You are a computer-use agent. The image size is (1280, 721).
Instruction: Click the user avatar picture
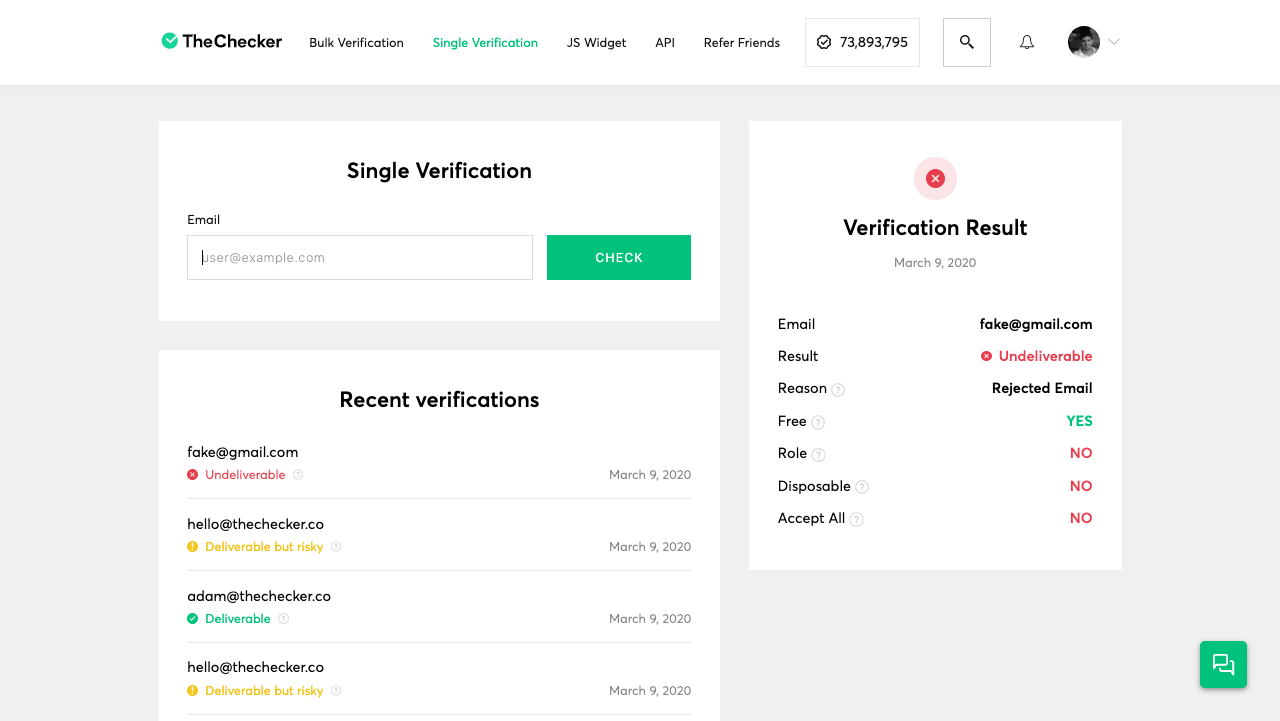tap(1083, 42)
